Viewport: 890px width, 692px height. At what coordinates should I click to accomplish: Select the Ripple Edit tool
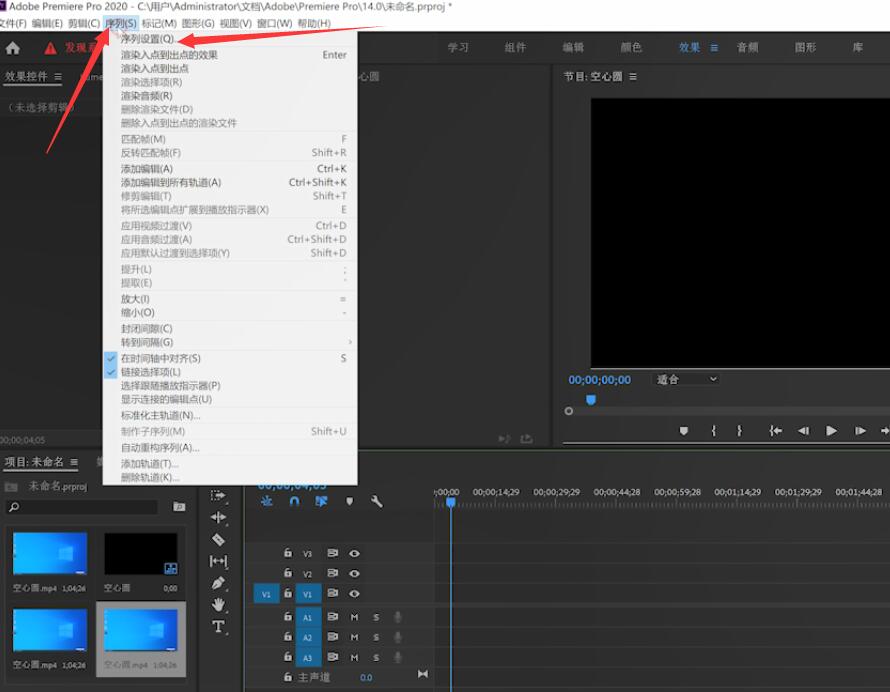[218, 517]
